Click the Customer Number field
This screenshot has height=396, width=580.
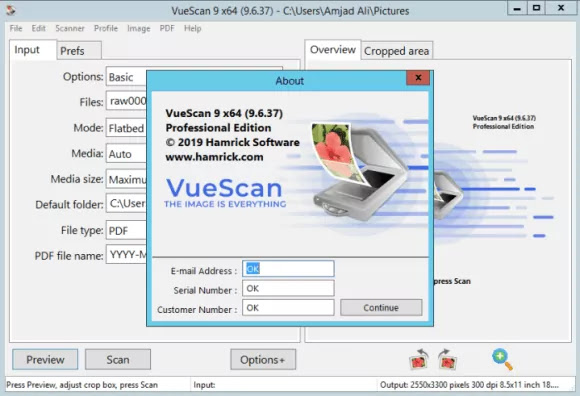pyautogui.click(x=288, y=308)
